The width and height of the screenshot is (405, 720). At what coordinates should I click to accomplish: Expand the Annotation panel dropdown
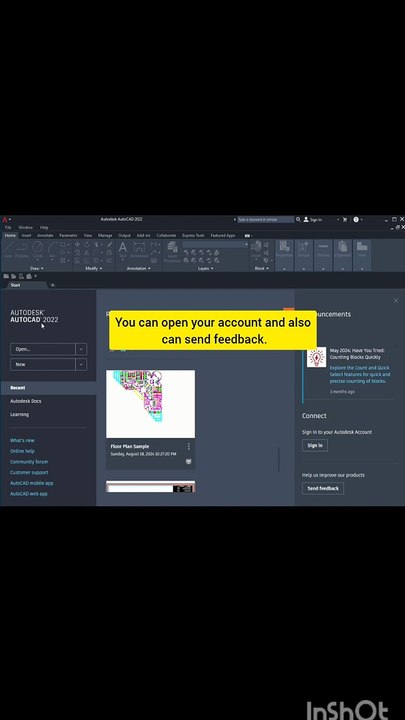pyautogui.click(x=138, y=268)
